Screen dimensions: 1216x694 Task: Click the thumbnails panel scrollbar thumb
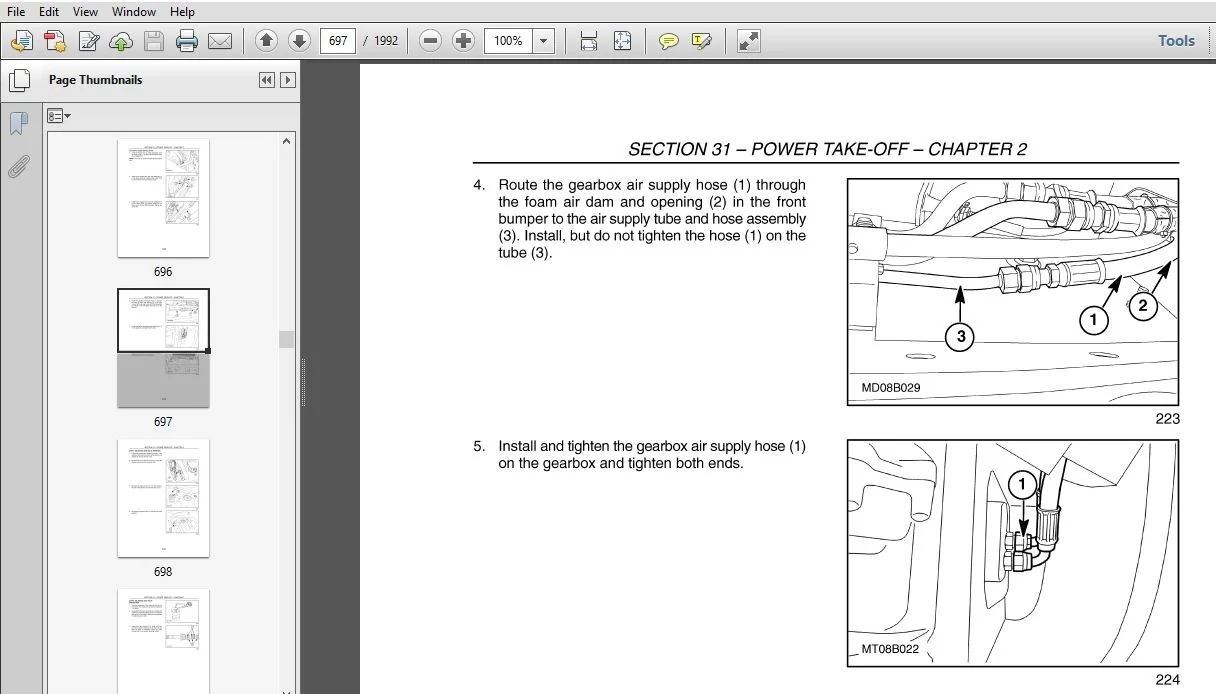287,339
